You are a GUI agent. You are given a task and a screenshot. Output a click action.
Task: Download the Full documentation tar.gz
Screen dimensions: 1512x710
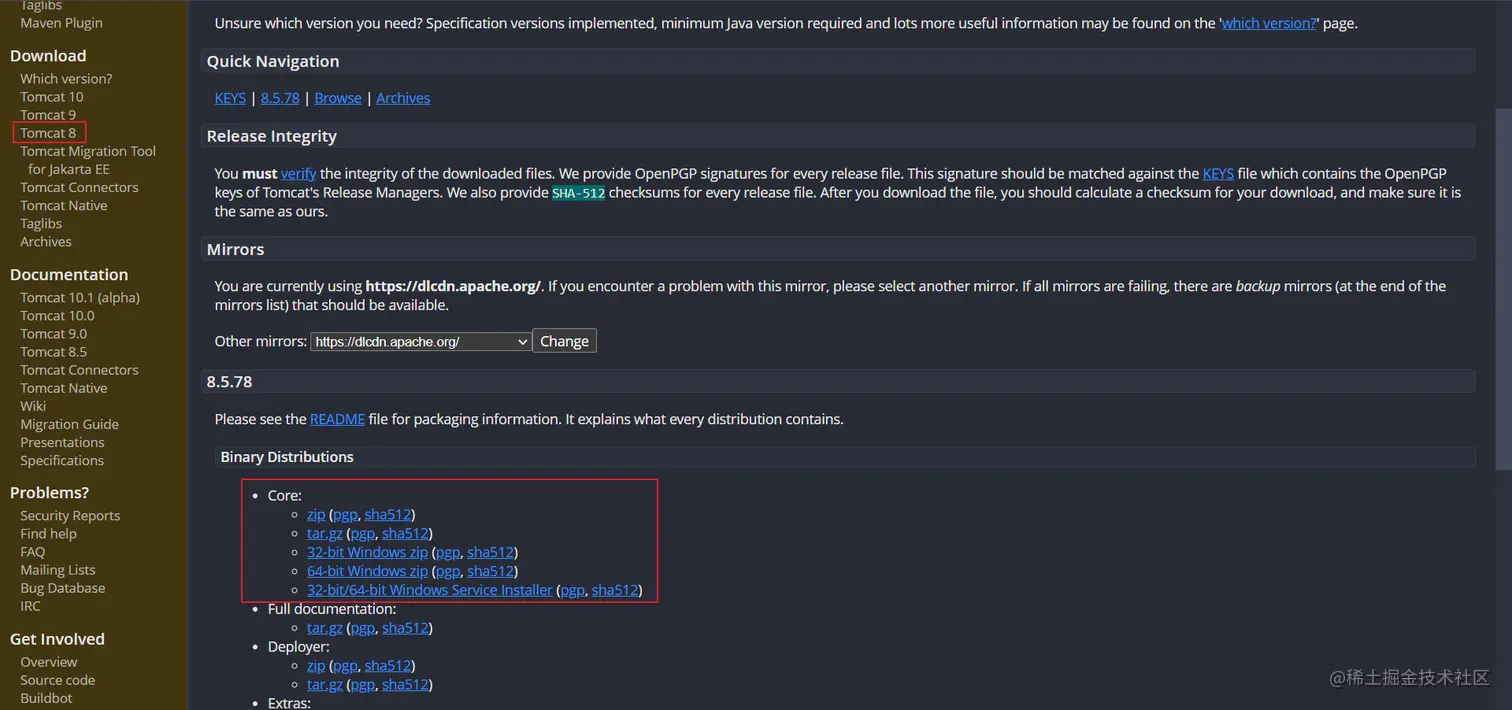pos(325,628)
